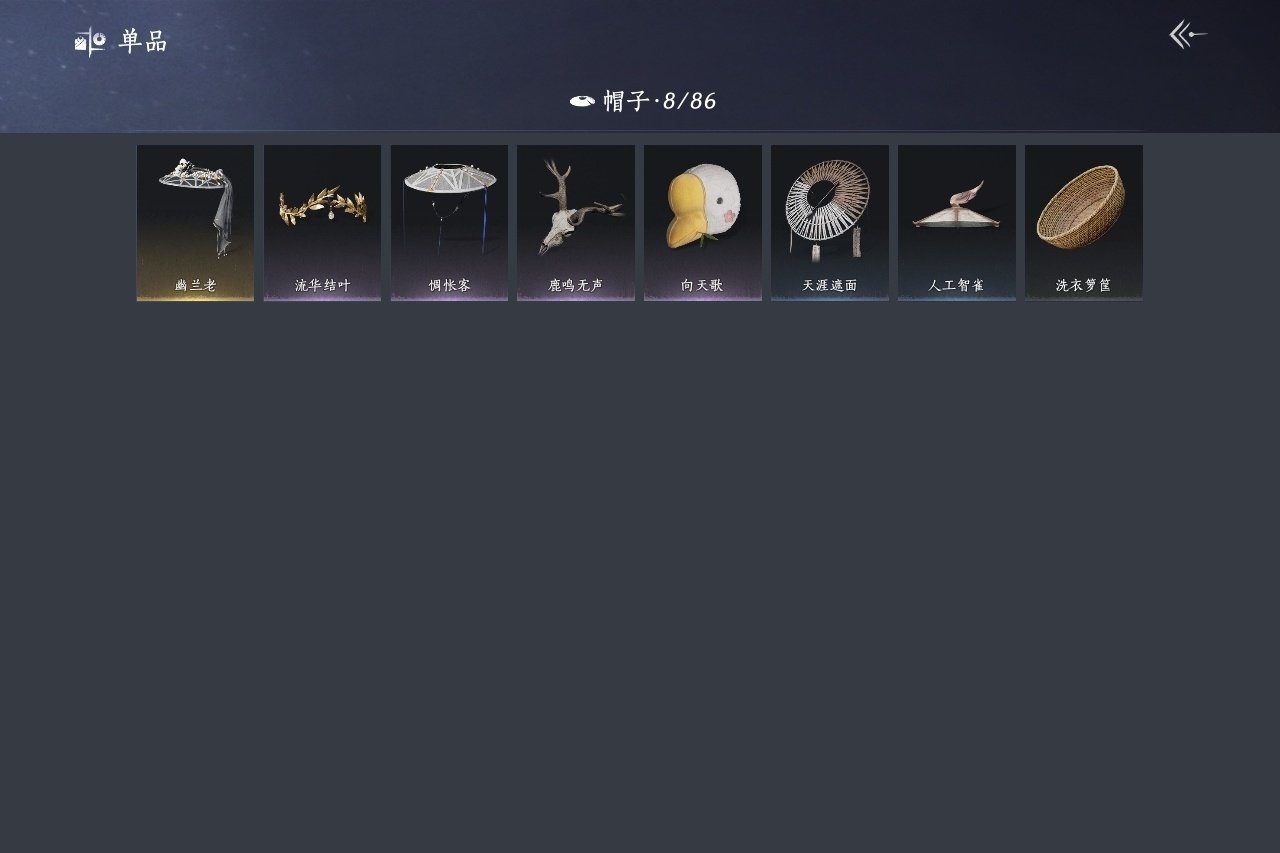Click the 幽兰老 name label
The height and width of the screenshot is (853, 1280).
[195, 285]
